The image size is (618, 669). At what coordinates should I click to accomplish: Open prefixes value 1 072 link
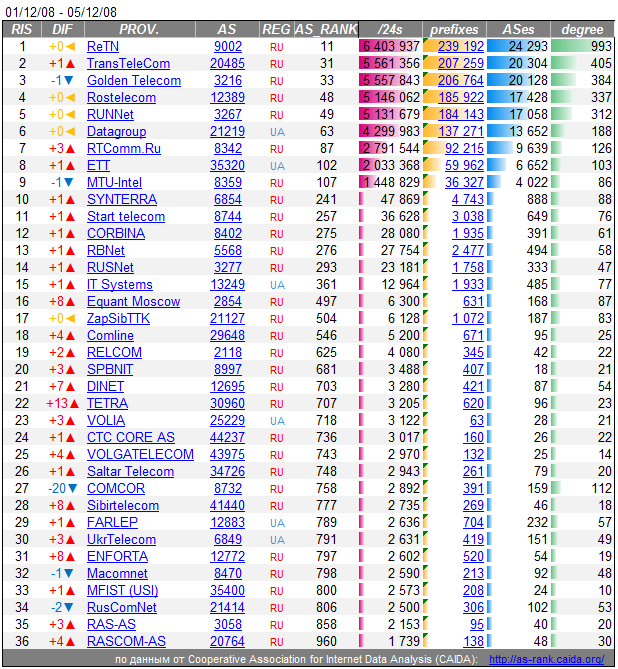tap(468, 318)
